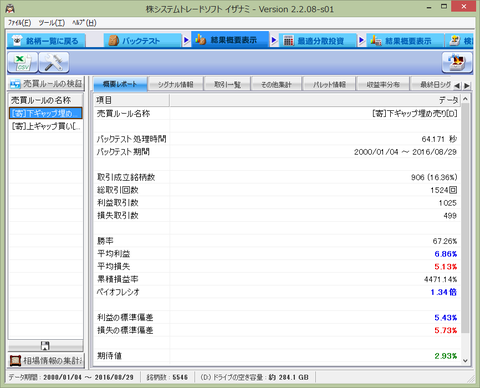
Task: Select the バックテスト期間 row label
Action: [x=123, y=152]
